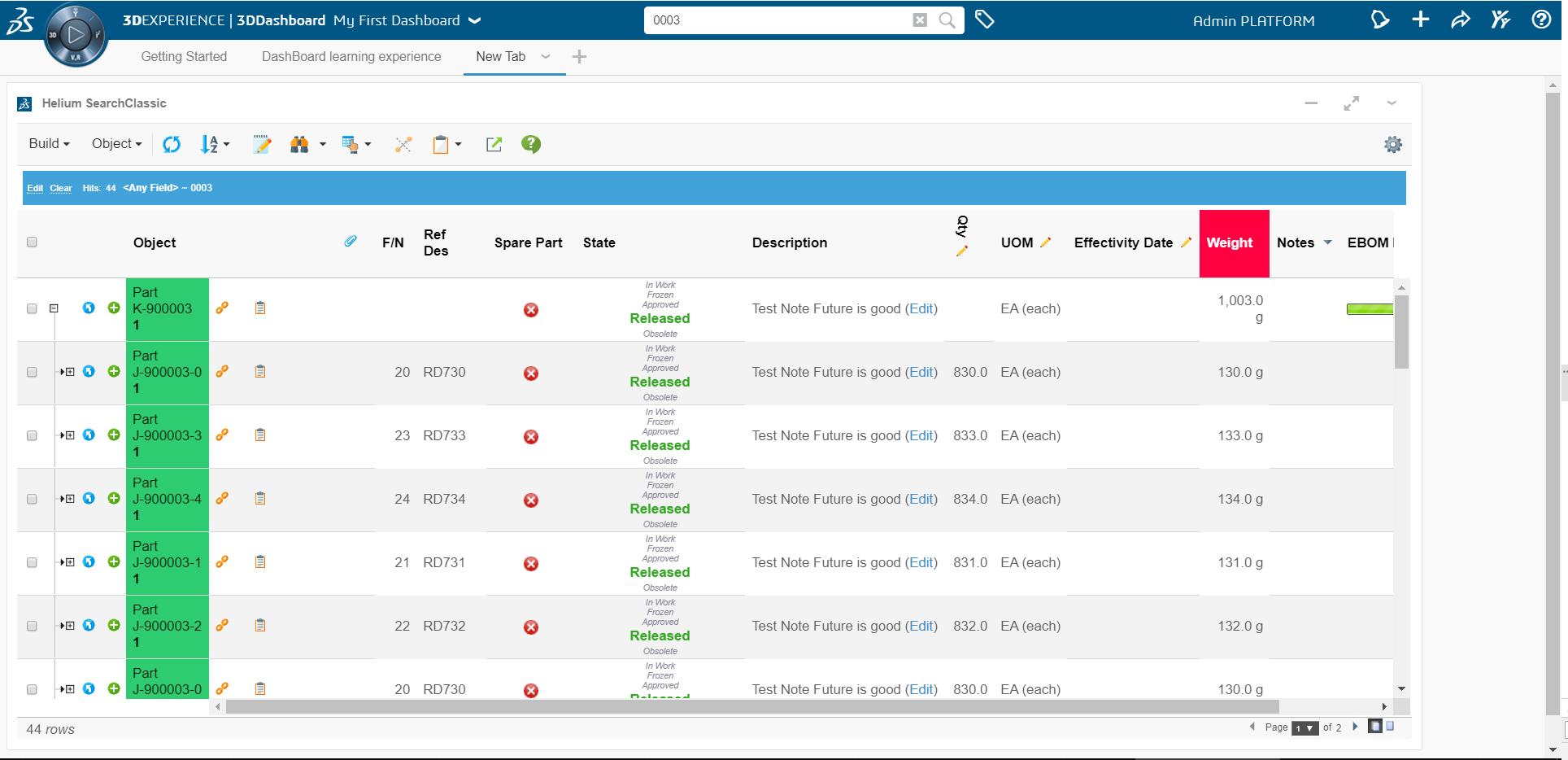Open the page number dropdown selector
The height and width of the screenshot is (760, 1568).
1304,727
